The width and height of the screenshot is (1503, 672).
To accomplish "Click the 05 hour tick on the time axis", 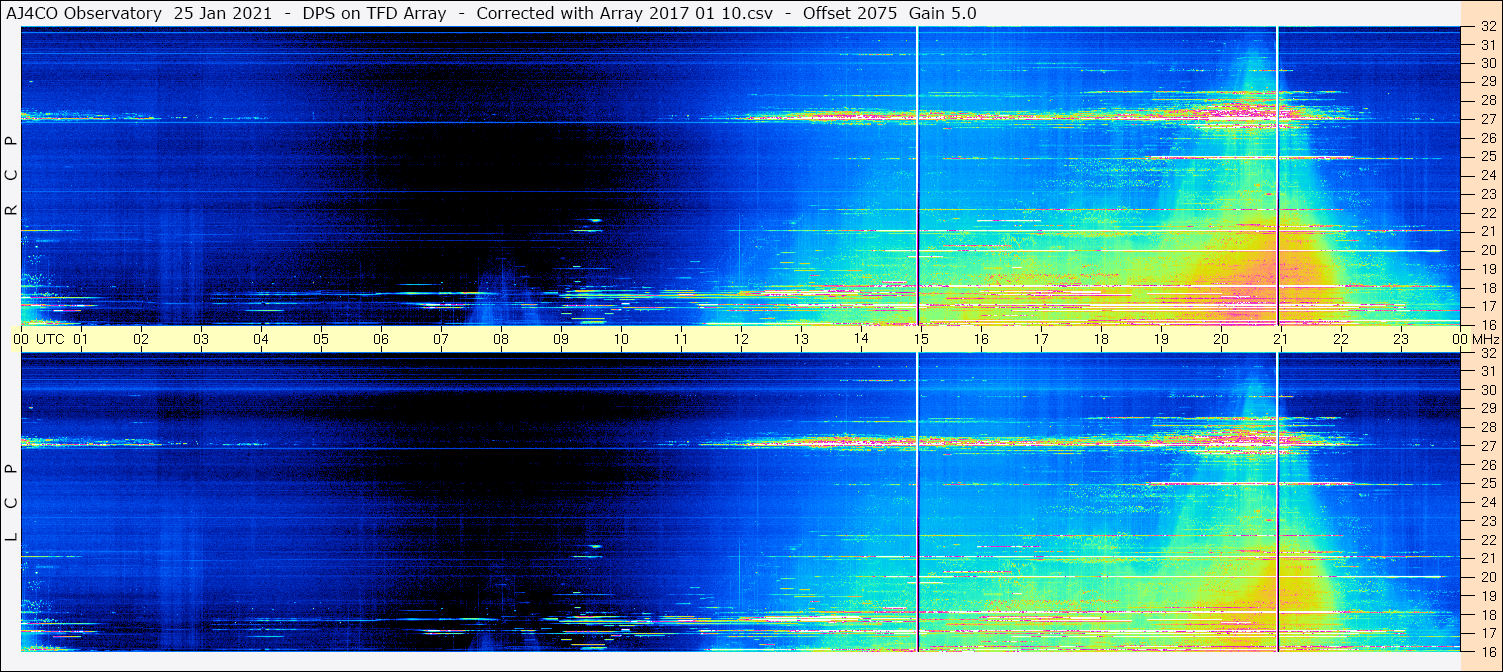I will coord(321,339).
